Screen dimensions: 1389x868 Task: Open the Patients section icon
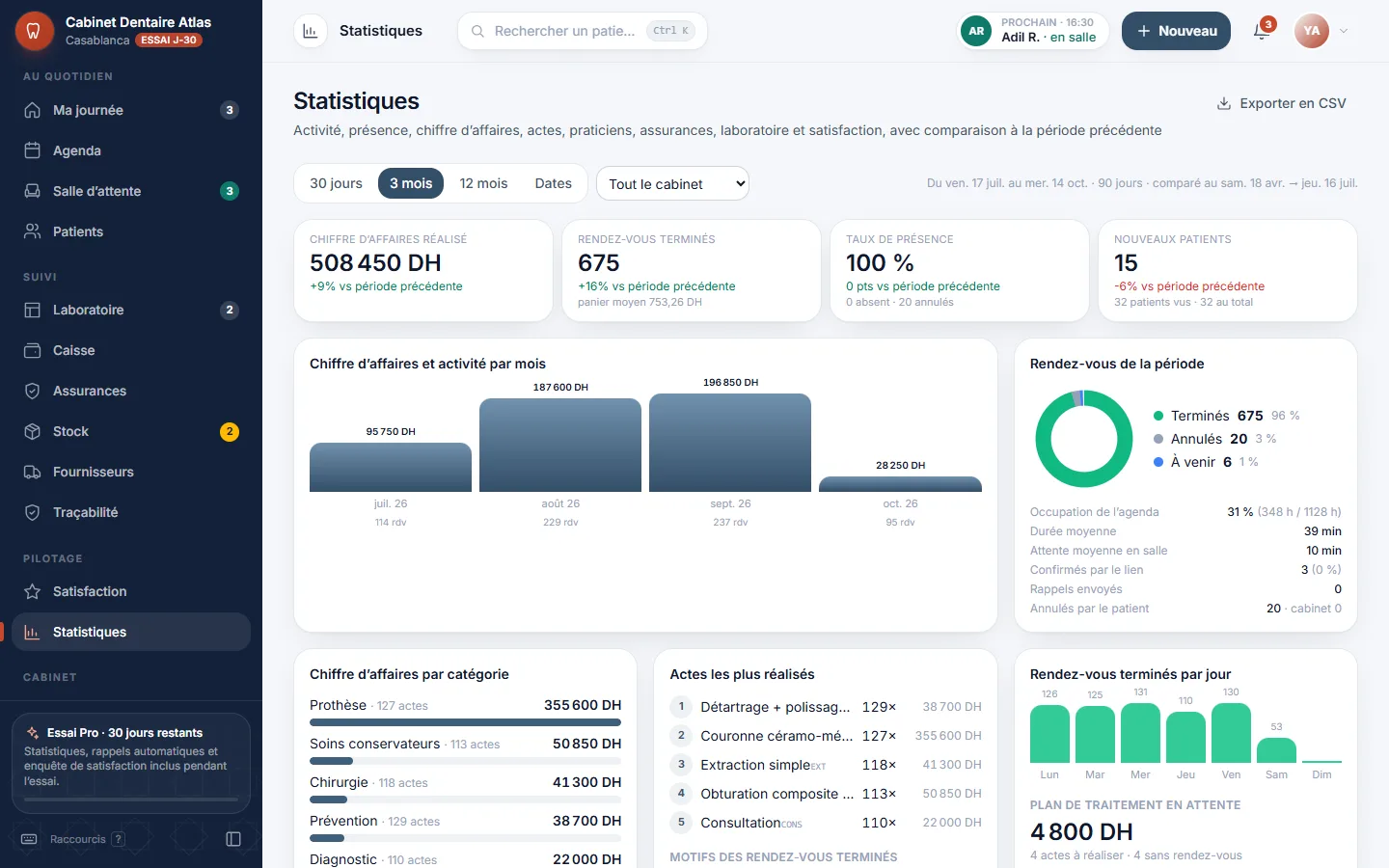coord(32,231)
